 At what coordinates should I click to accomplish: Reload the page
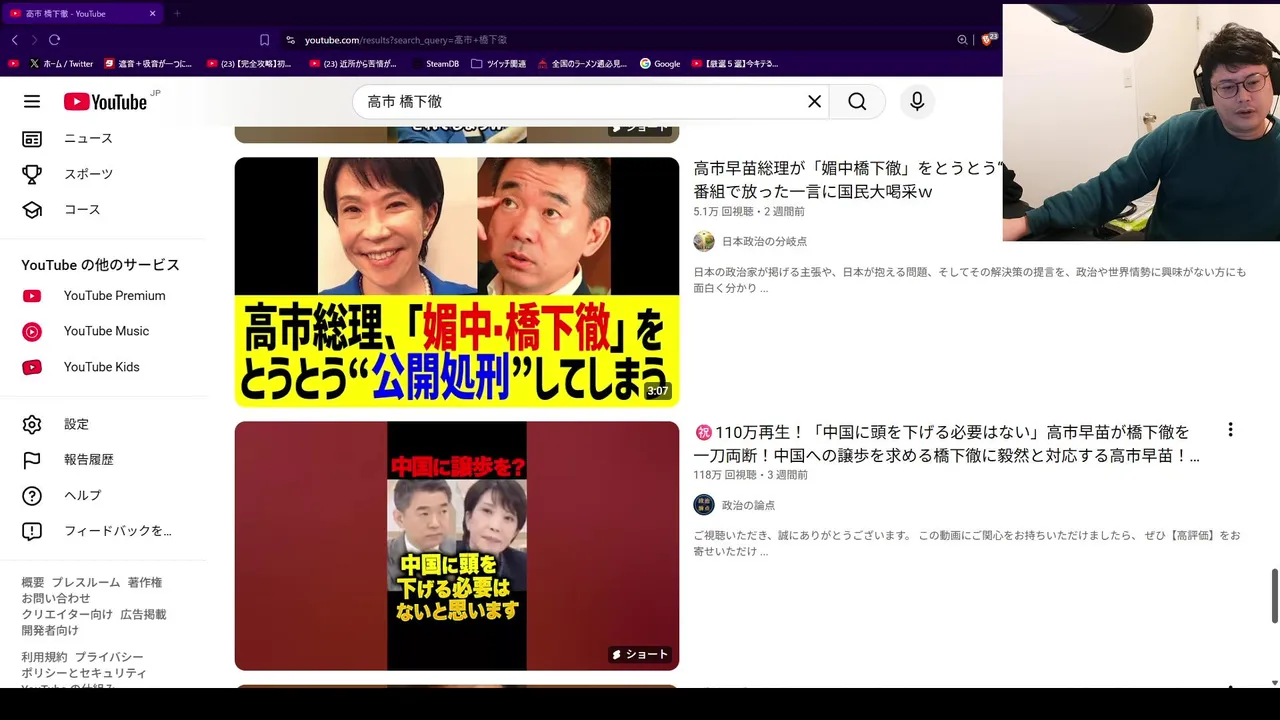[x=54, y=40]
